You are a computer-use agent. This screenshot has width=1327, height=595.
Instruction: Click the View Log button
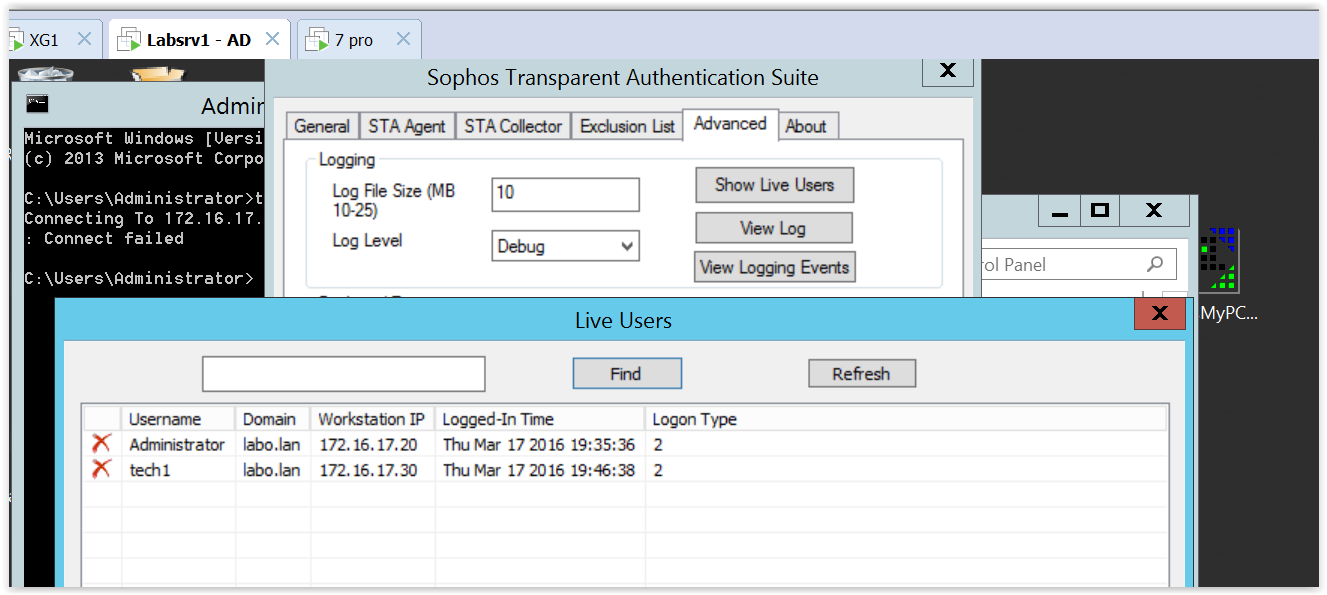pyautogui.click(x=773, y=228)
